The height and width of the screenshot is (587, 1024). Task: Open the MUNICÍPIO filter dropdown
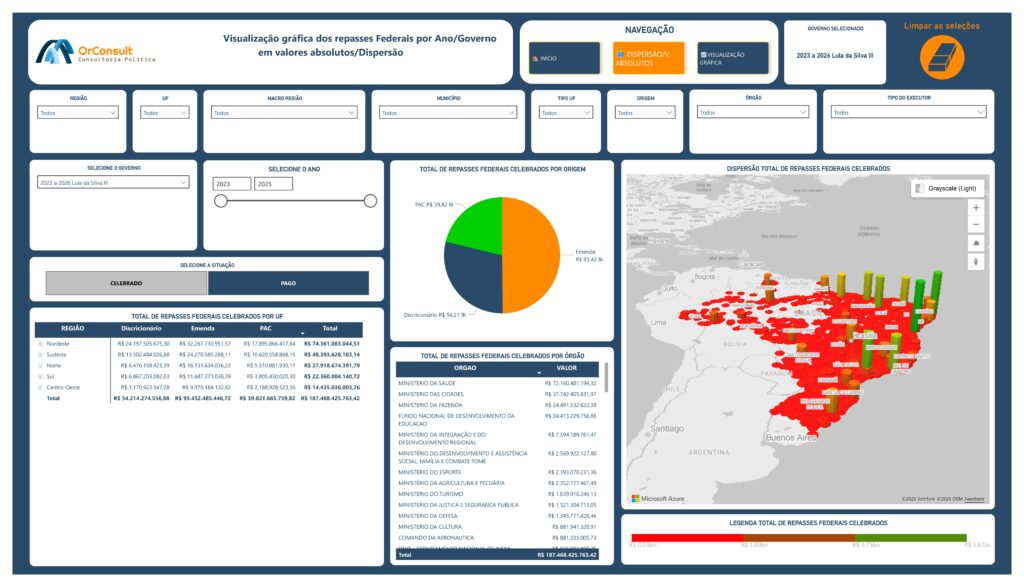click(x=448, y=113)
